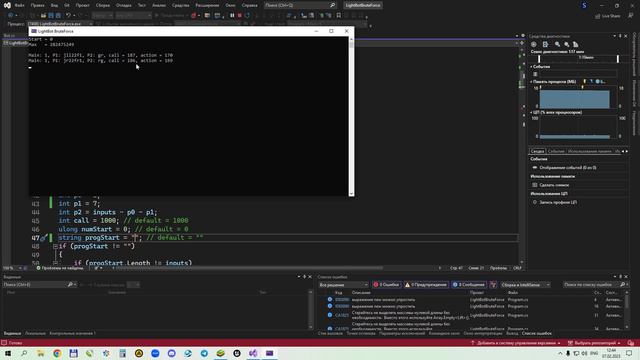Toggle the Messages filter in Error List

click(x=469, y=284)
